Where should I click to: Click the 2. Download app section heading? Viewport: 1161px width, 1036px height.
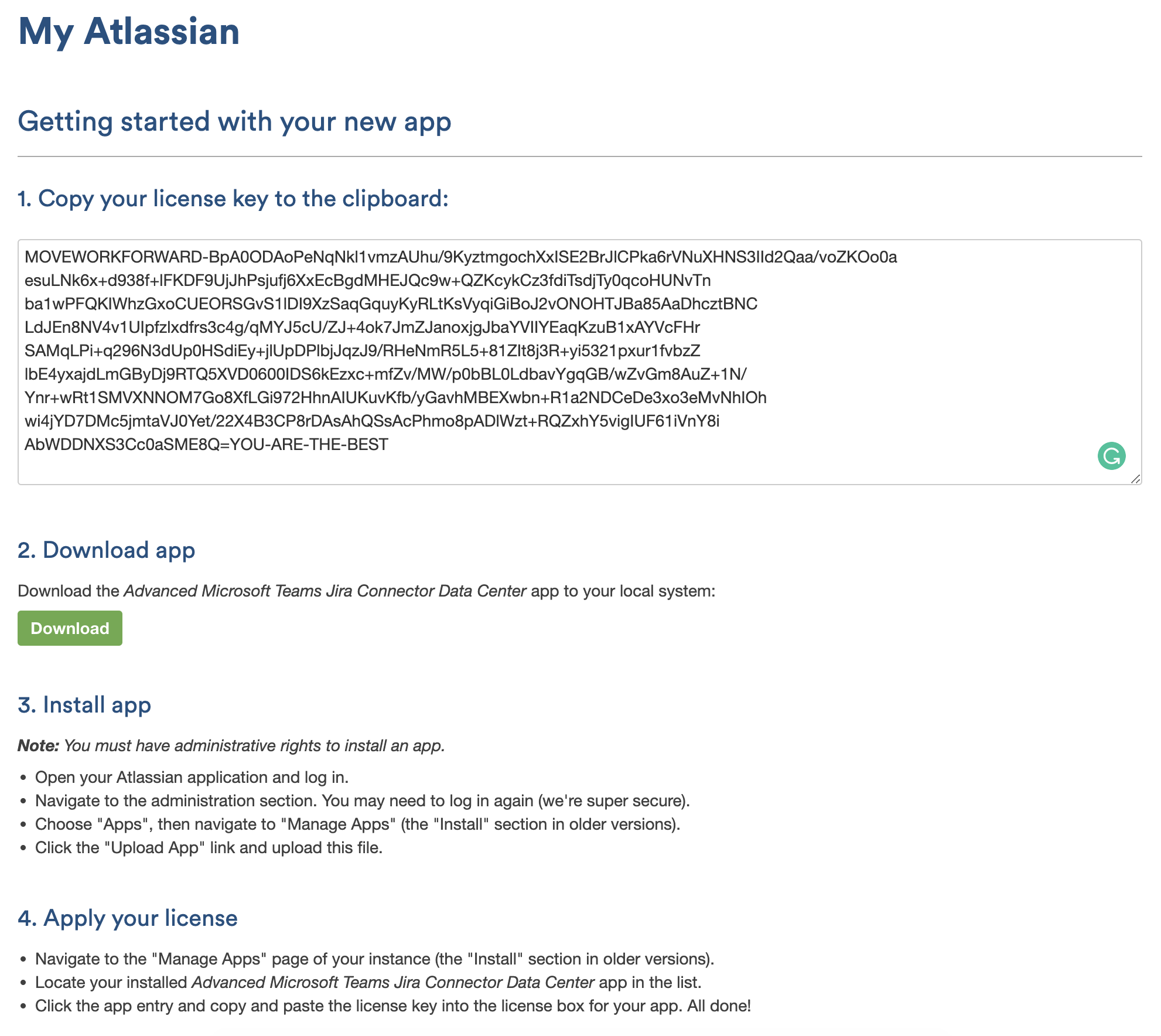click(x=106, y=550)
